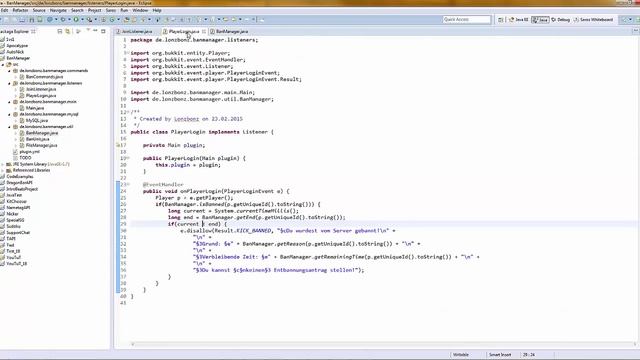Click the 29:24 cursor position in status bar
This screenshot has height=360, width=640.
click(x=529, y=355)
